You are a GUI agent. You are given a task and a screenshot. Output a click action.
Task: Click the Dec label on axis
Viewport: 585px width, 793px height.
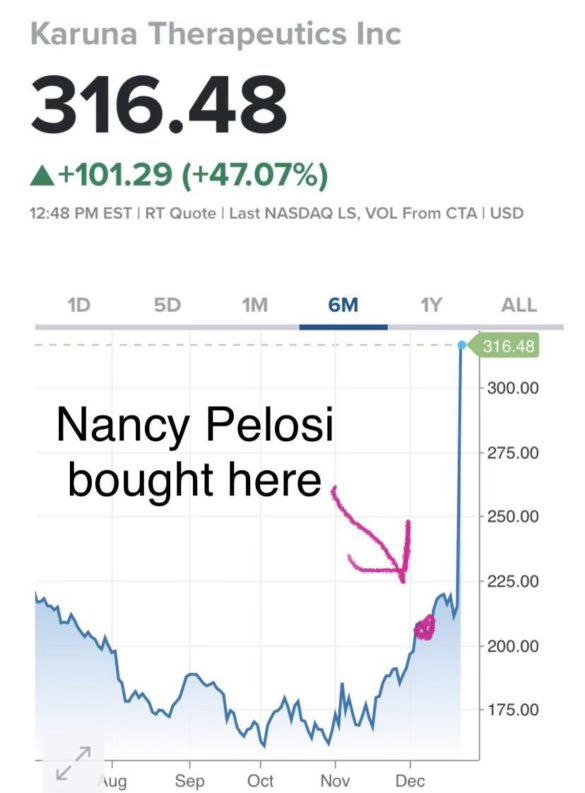pos(410,780)
